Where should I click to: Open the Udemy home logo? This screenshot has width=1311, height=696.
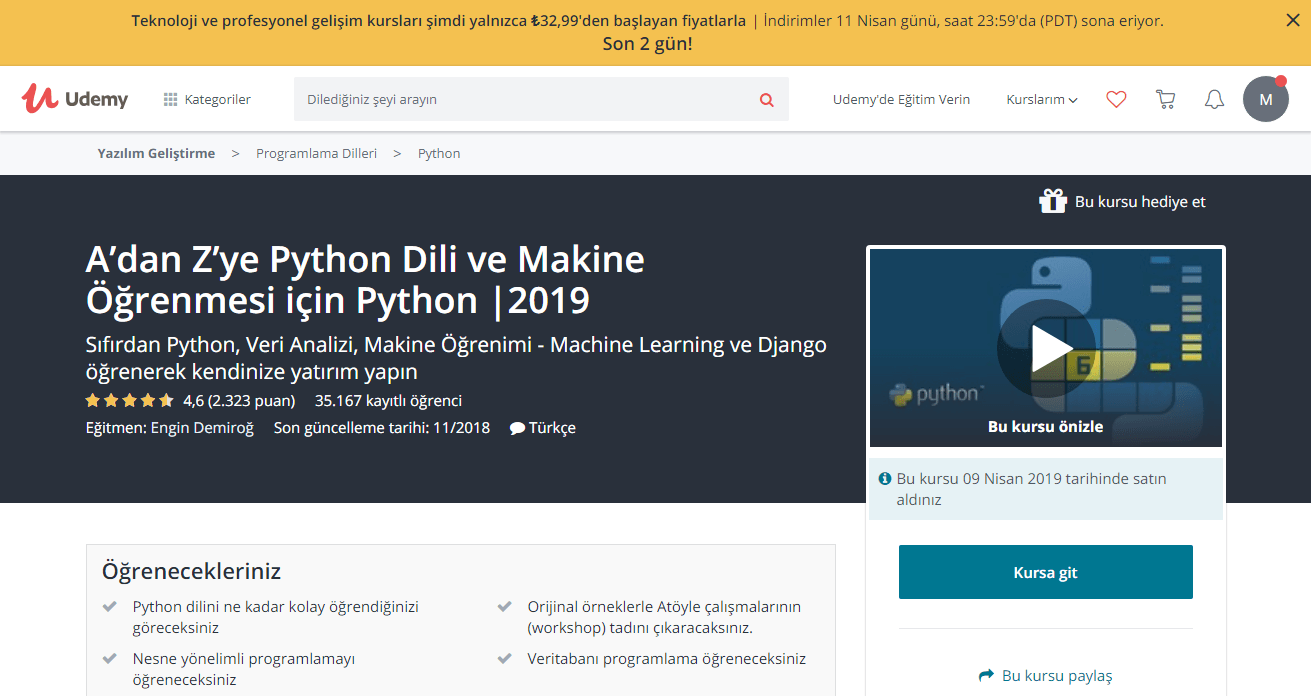[x=75, y=98]
